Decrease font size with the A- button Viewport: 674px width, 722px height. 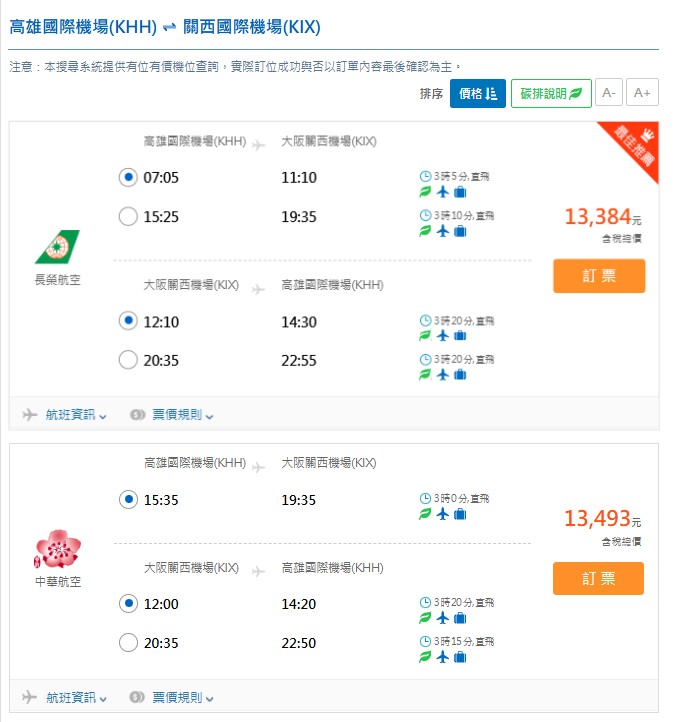pos(608,94)
